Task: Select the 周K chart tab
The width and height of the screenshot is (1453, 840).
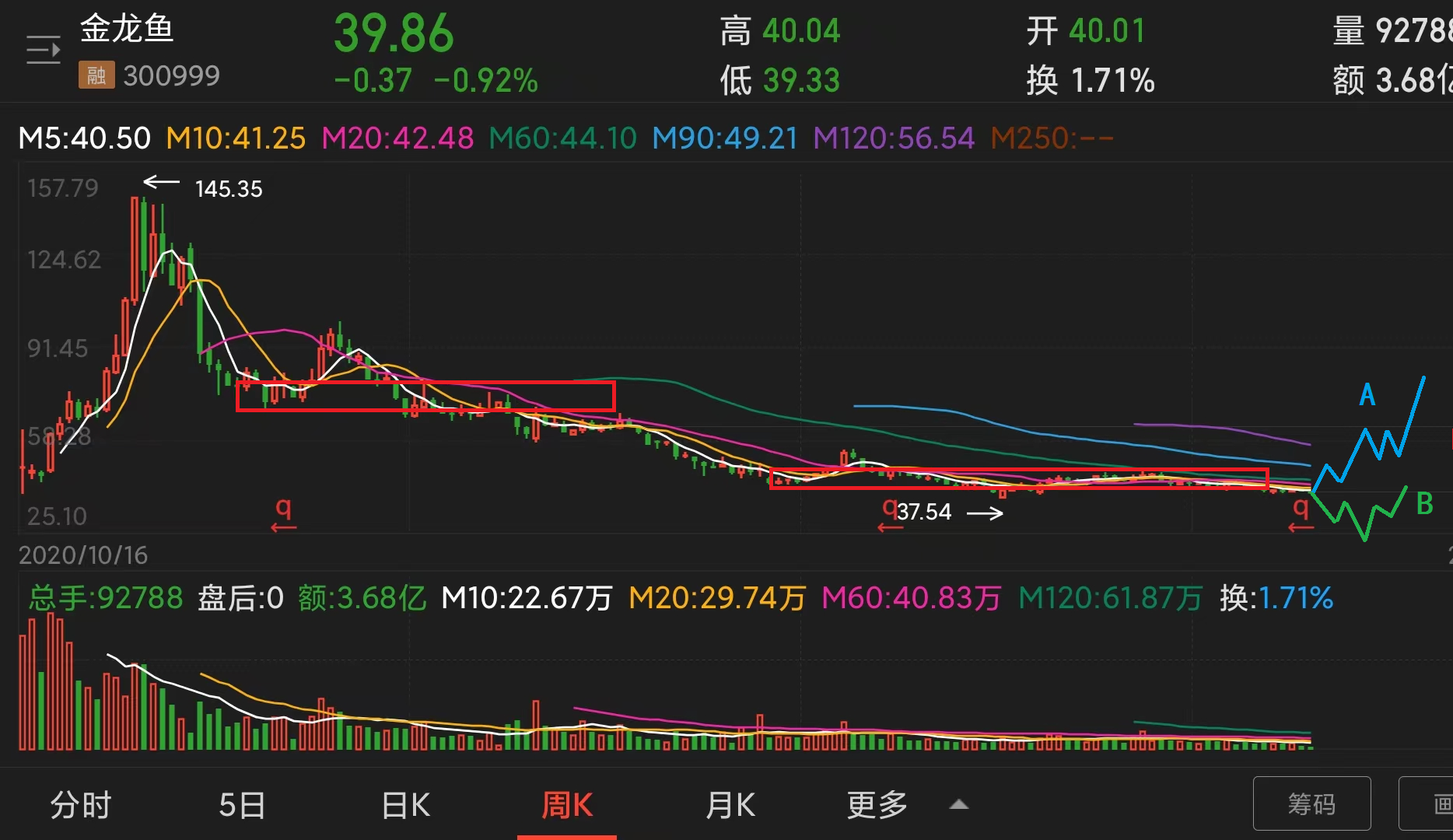Action: pos(567,805)
